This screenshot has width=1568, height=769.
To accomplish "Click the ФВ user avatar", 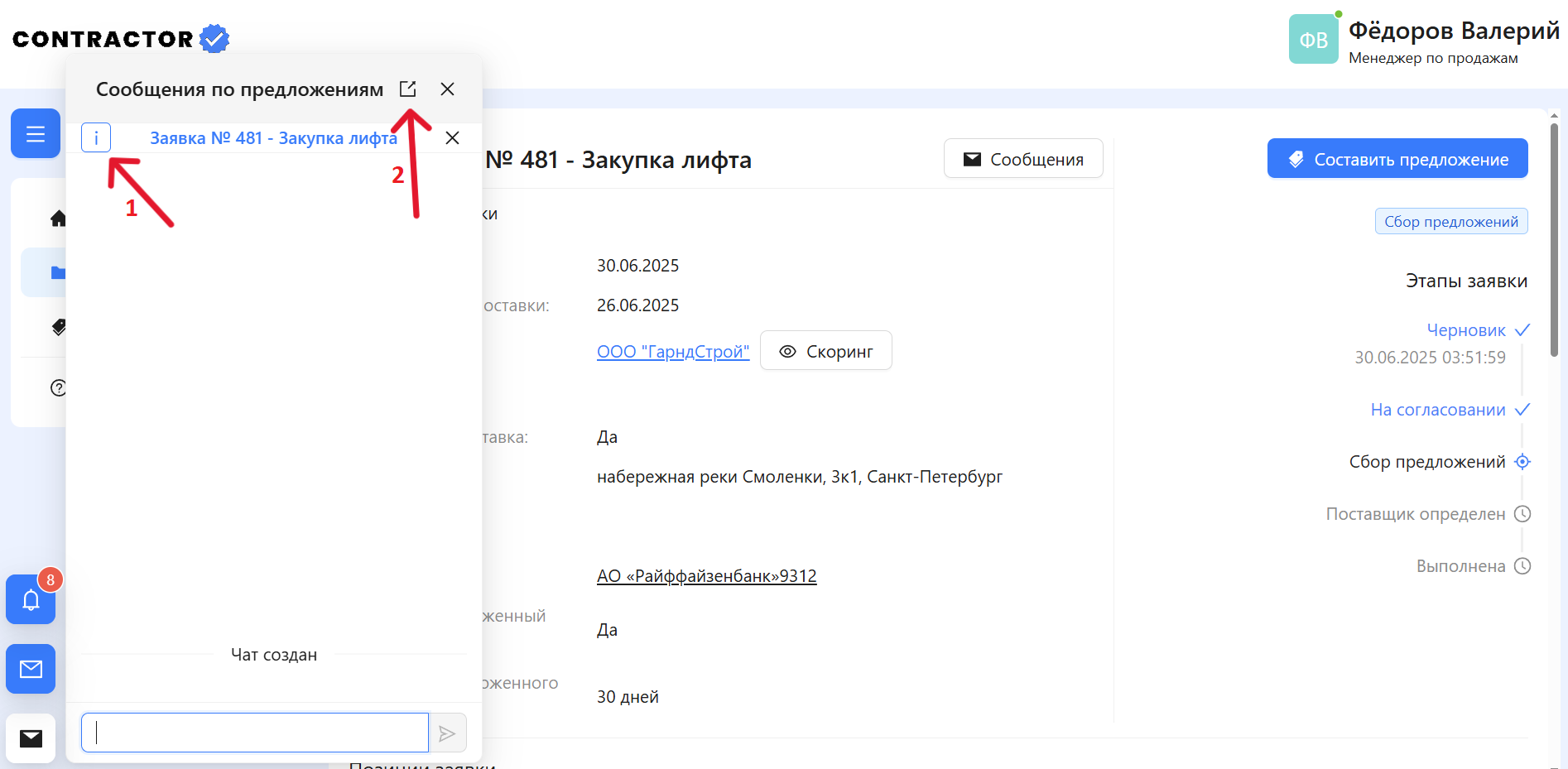I will (1314, 39).
